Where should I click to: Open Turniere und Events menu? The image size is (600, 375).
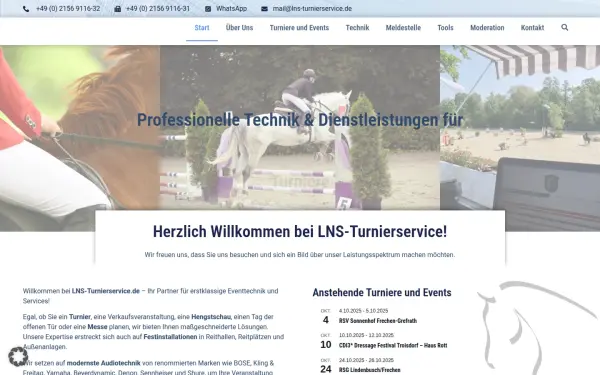coord(299,28)
